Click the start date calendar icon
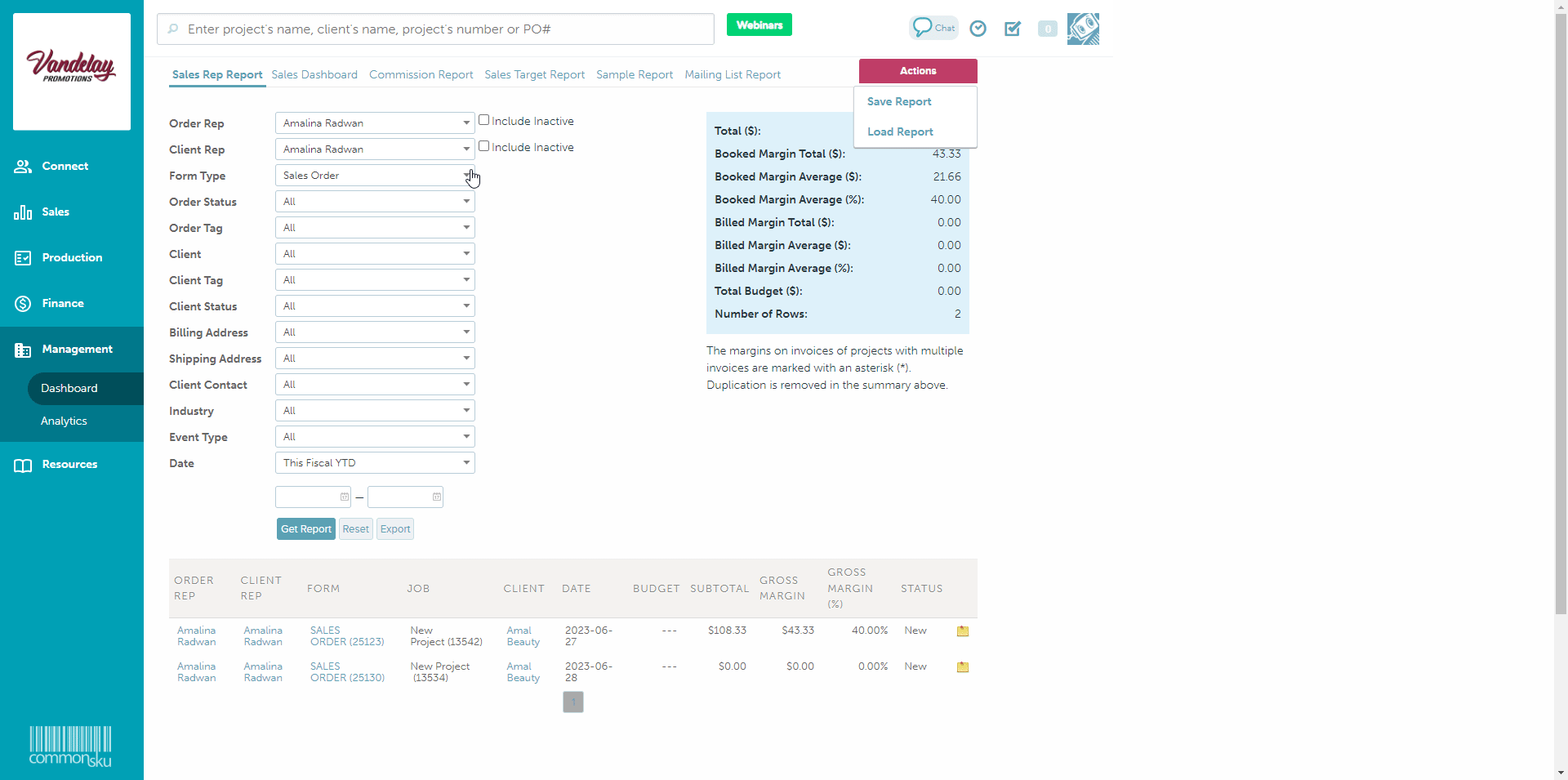Image resolution: width=1568 pixels, height=780 pixels. click(345, 497)
